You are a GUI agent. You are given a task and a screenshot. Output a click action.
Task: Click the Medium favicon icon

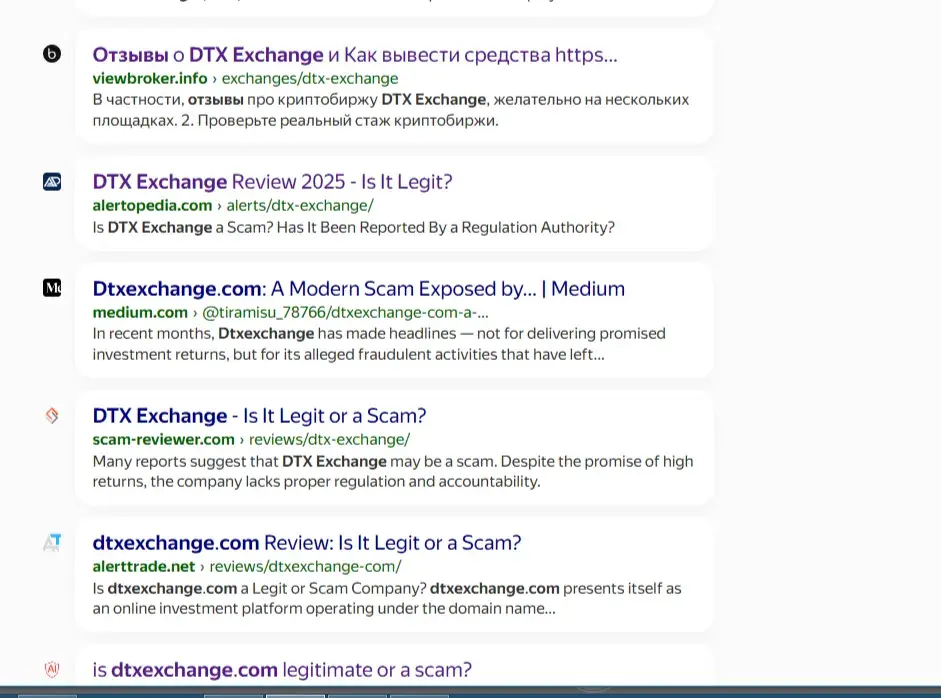pos(52,288)
